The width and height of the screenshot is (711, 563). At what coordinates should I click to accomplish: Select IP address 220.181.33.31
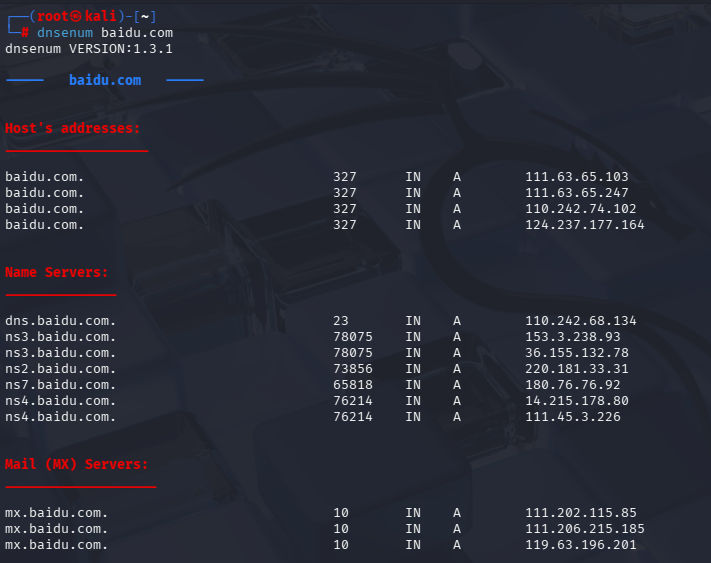pos(577,369)
